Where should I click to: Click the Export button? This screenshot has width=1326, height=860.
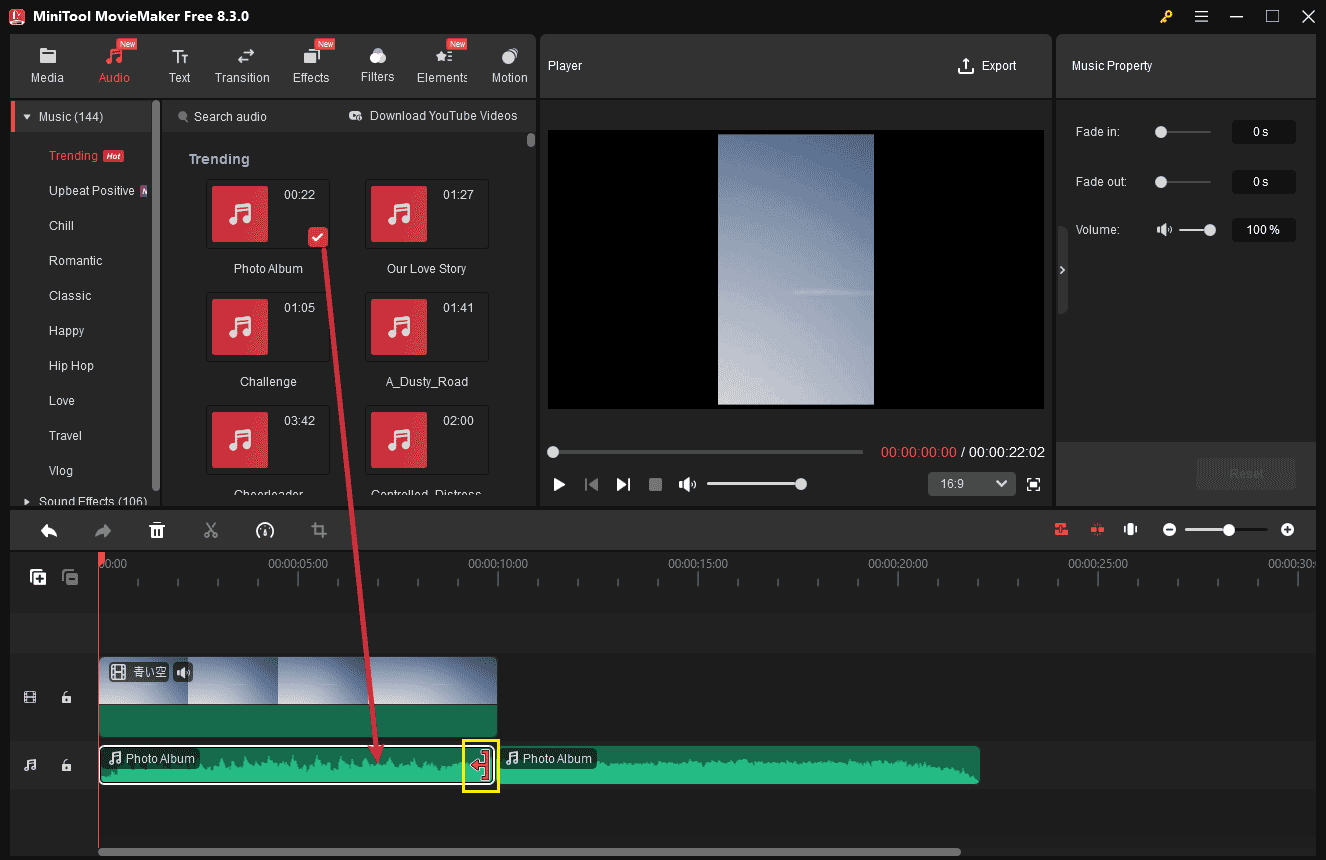point(987,66)
